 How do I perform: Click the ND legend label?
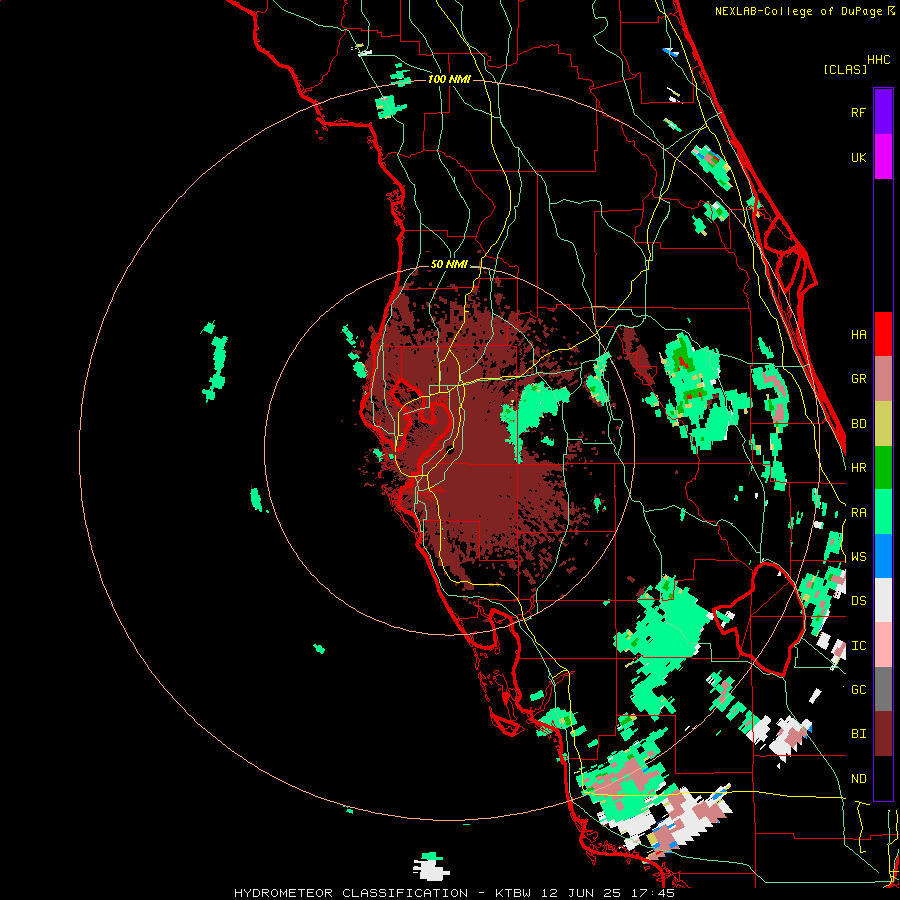858,779
